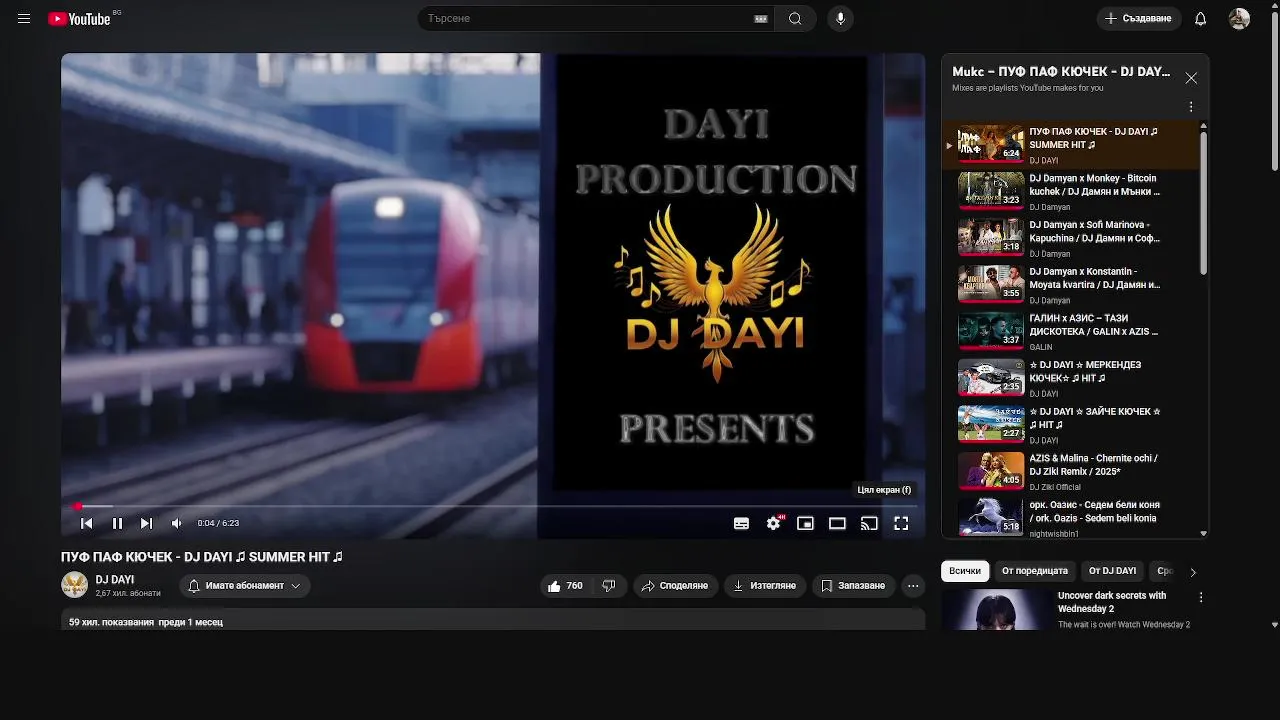
Task: Skip to previous video
Action: (87, 523)
